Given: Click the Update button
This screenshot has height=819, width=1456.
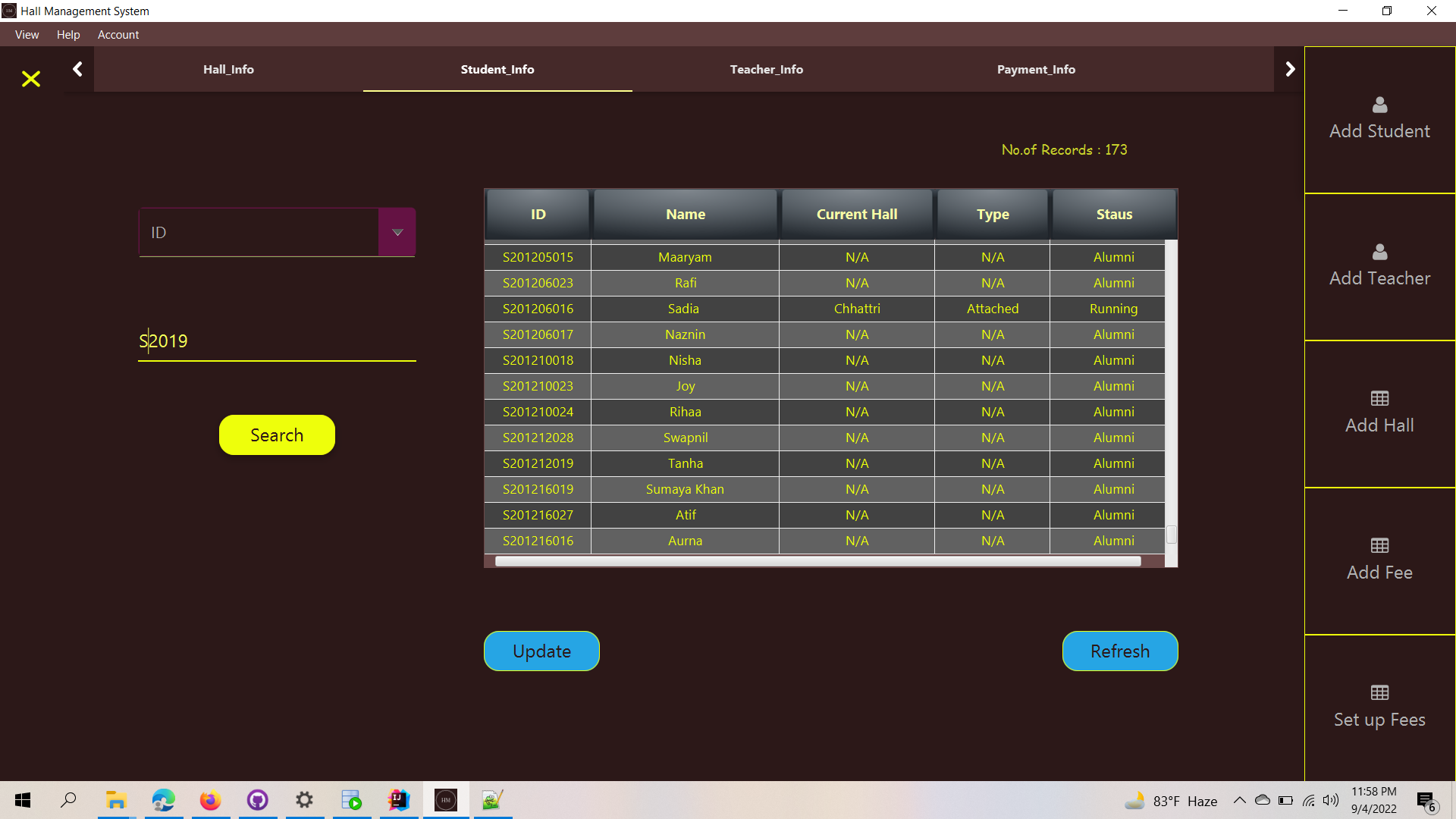Looking at the screenshot, I should tap(541, 651).
